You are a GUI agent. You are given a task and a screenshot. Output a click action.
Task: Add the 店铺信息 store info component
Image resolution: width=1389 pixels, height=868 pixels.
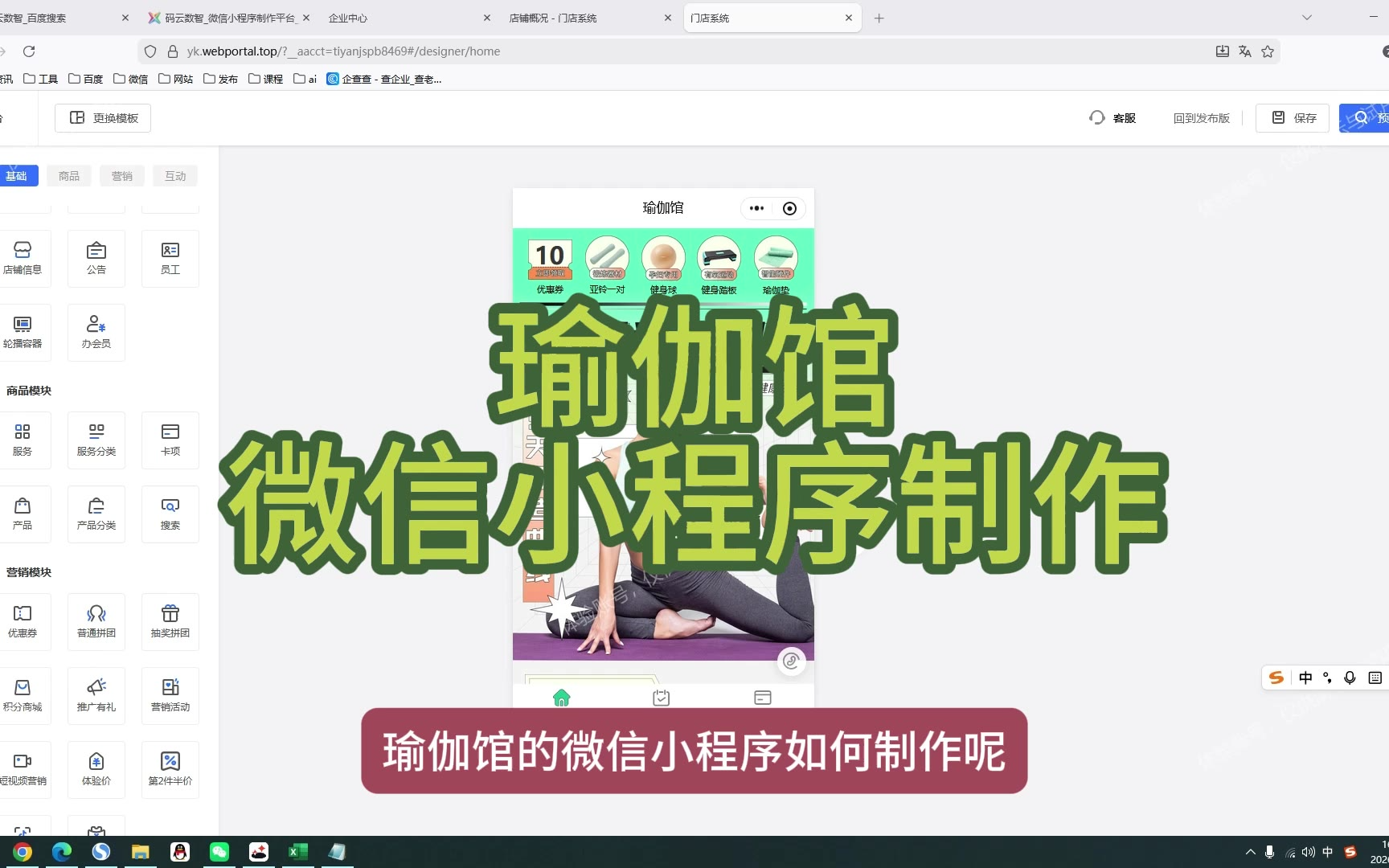[x=23, y=258]
